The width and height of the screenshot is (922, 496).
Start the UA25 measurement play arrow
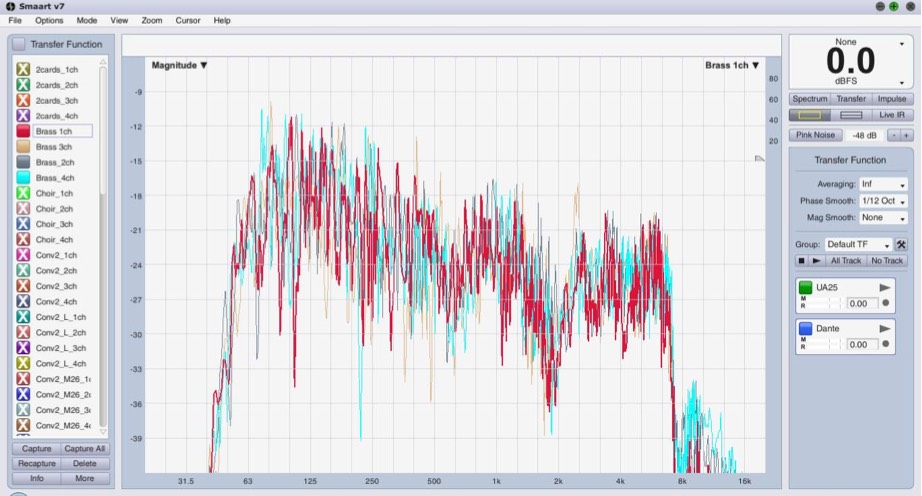[x=884, y=287]
